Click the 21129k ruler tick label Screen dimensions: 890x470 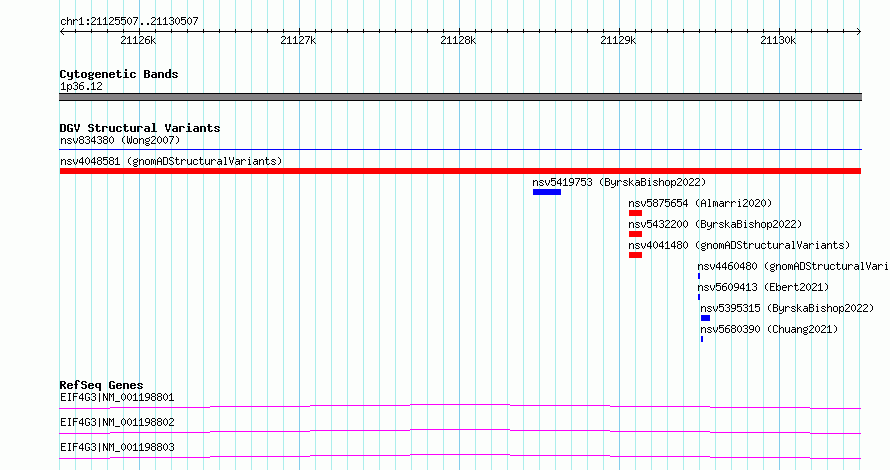click(618, 40)
